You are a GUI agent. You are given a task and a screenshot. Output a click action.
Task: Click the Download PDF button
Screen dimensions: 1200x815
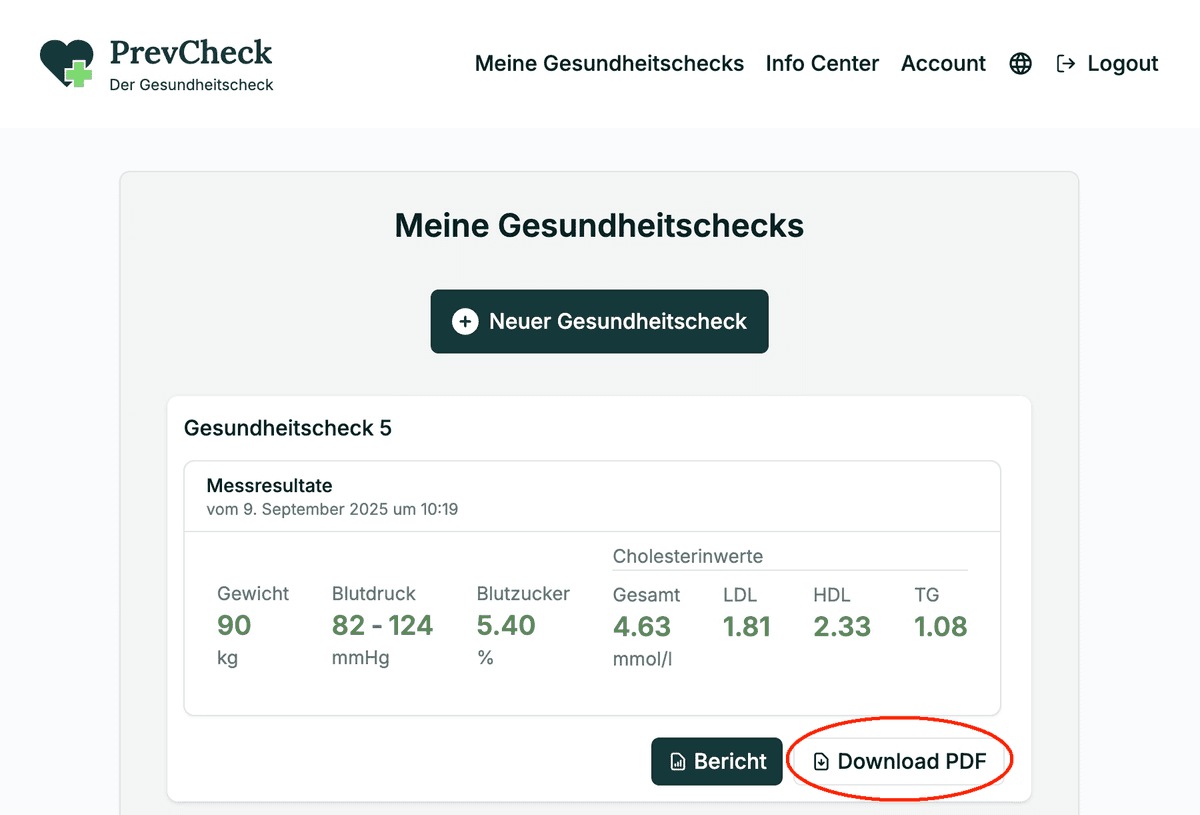tap(898, 761)
